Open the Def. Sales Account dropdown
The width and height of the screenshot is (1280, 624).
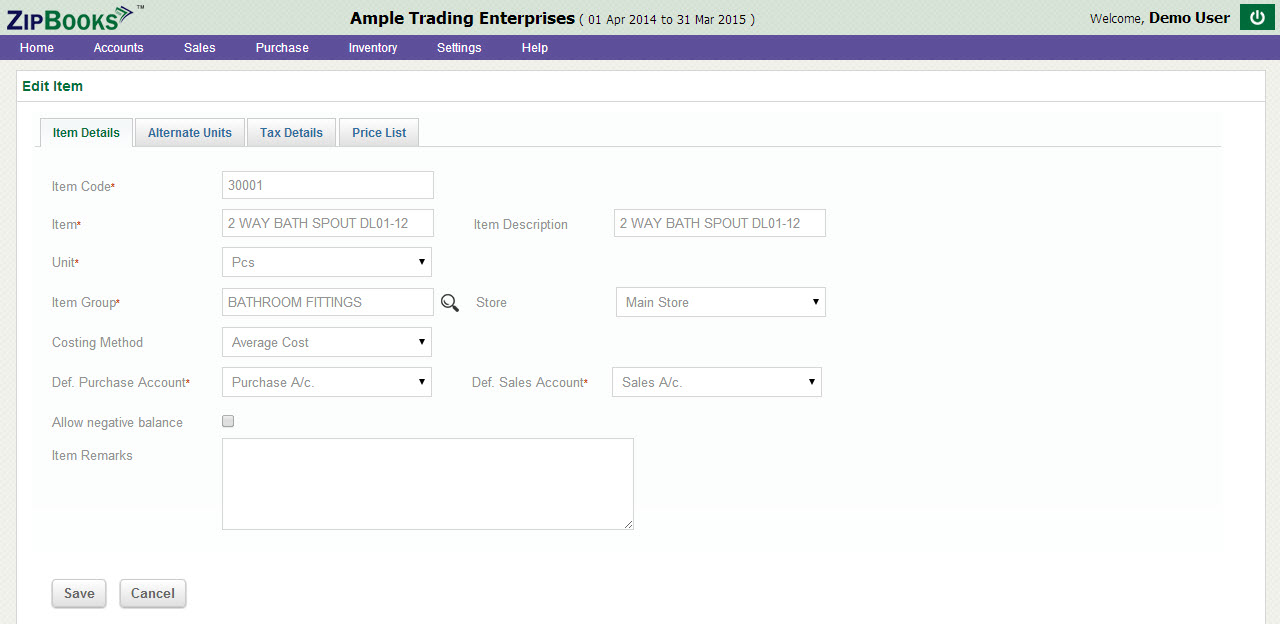pos(716,383)
